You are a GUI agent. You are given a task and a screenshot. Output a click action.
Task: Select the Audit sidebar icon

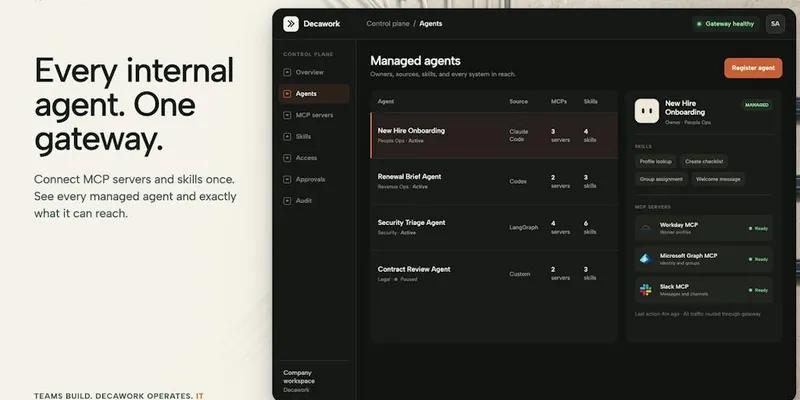(287, 201)
